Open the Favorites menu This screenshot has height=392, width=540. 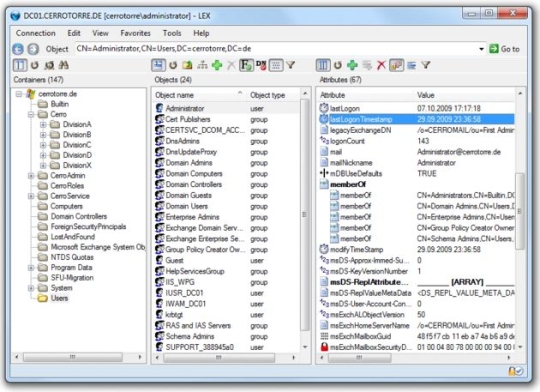click(135, 33)
